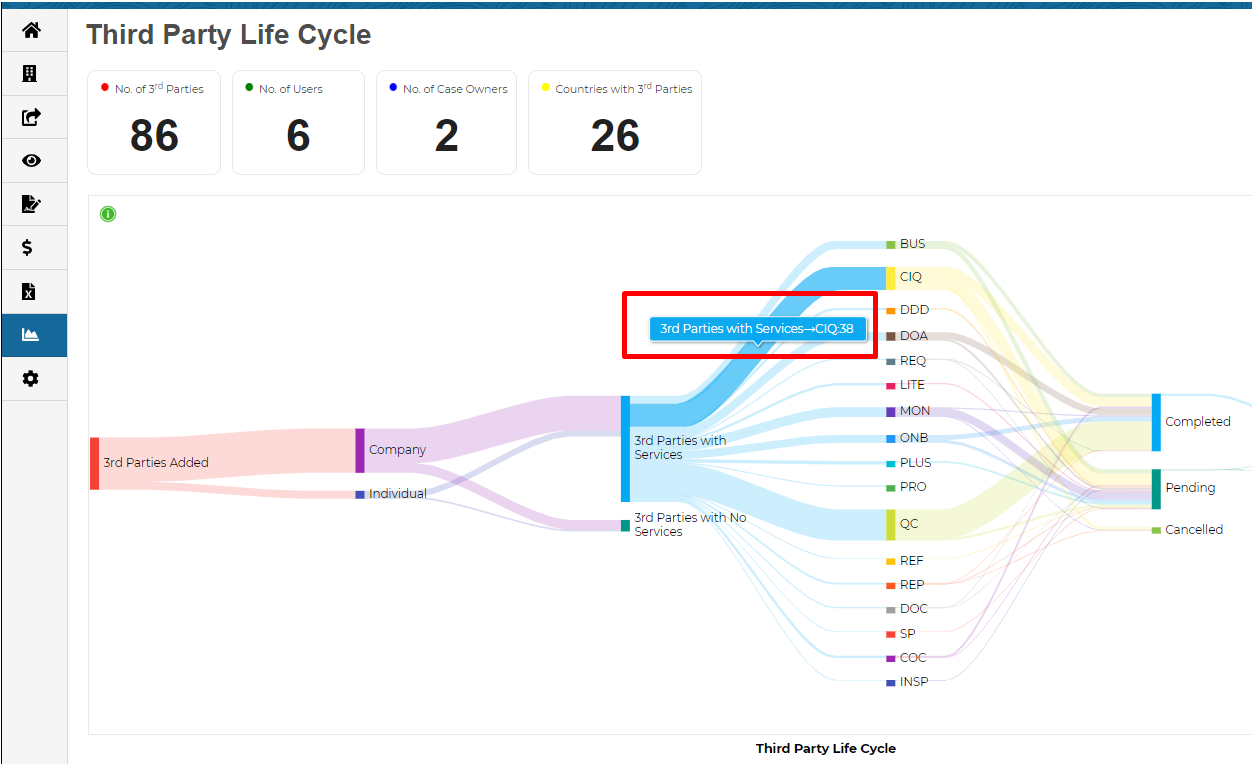Select the Countries with 3rd Parties card

point(614,123)
